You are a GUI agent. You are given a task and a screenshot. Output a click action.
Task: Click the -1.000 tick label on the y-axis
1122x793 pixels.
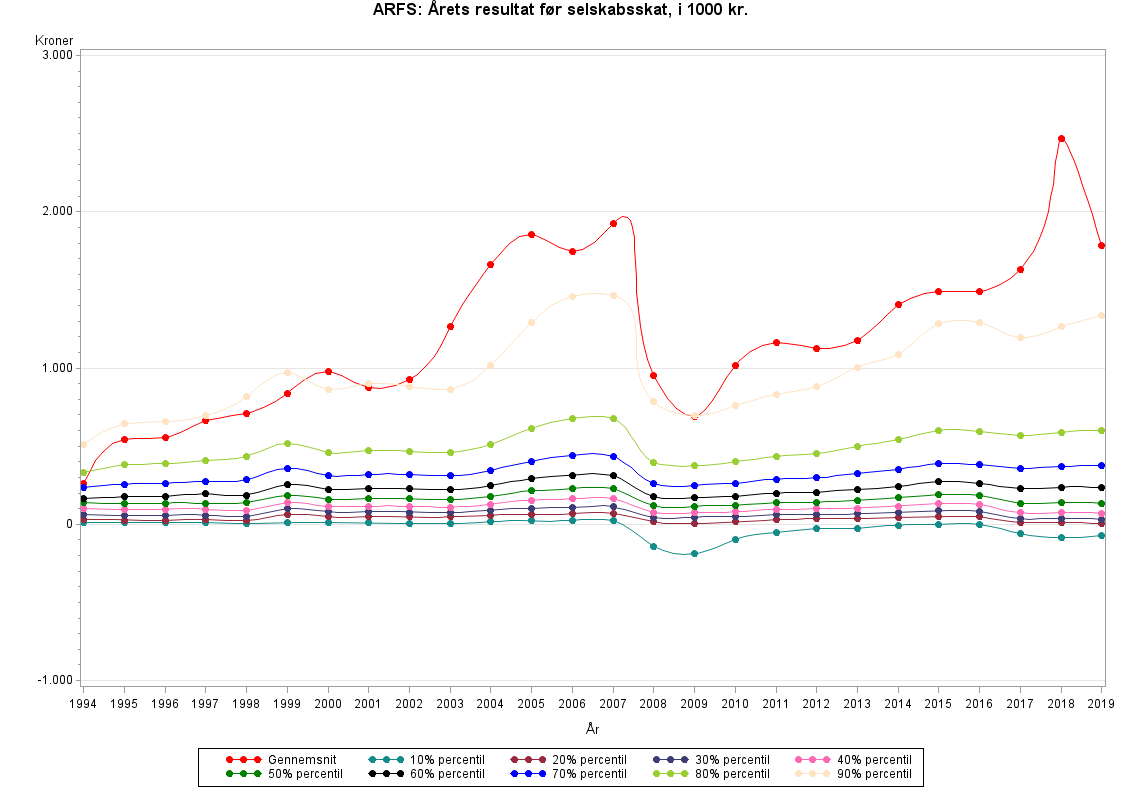click(53, 680)
